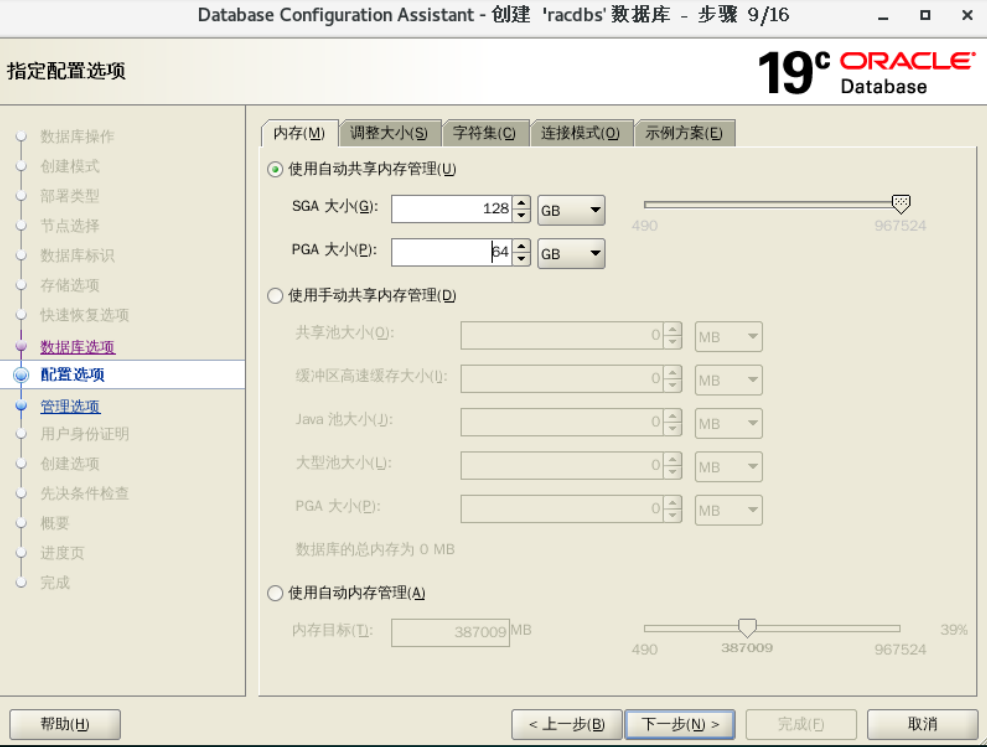Click the "指定配置选项" page heading
Image resolution: width=987 pixels, height=747 pixels.
pos(66,70)
